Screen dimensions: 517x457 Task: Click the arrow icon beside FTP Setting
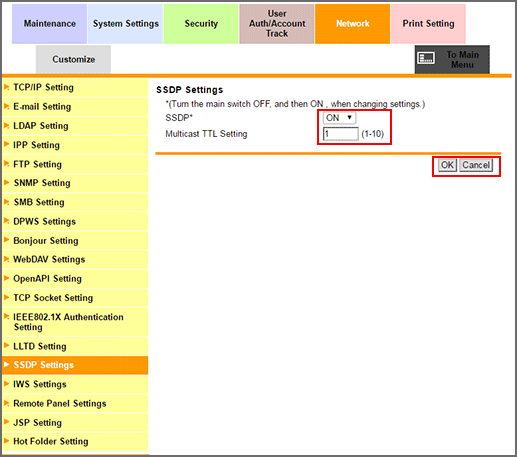(x=6, y=164)
